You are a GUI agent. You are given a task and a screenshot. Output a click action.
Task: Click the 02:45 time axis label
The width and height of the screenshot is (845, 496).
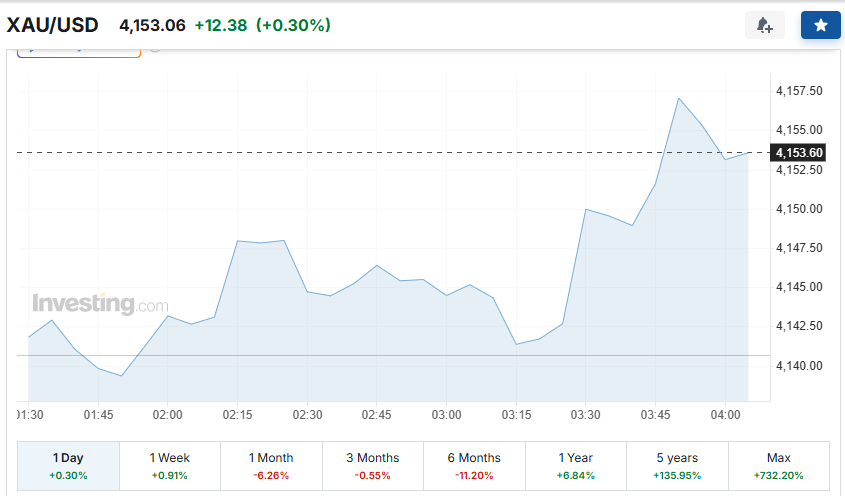coord(377,415)
